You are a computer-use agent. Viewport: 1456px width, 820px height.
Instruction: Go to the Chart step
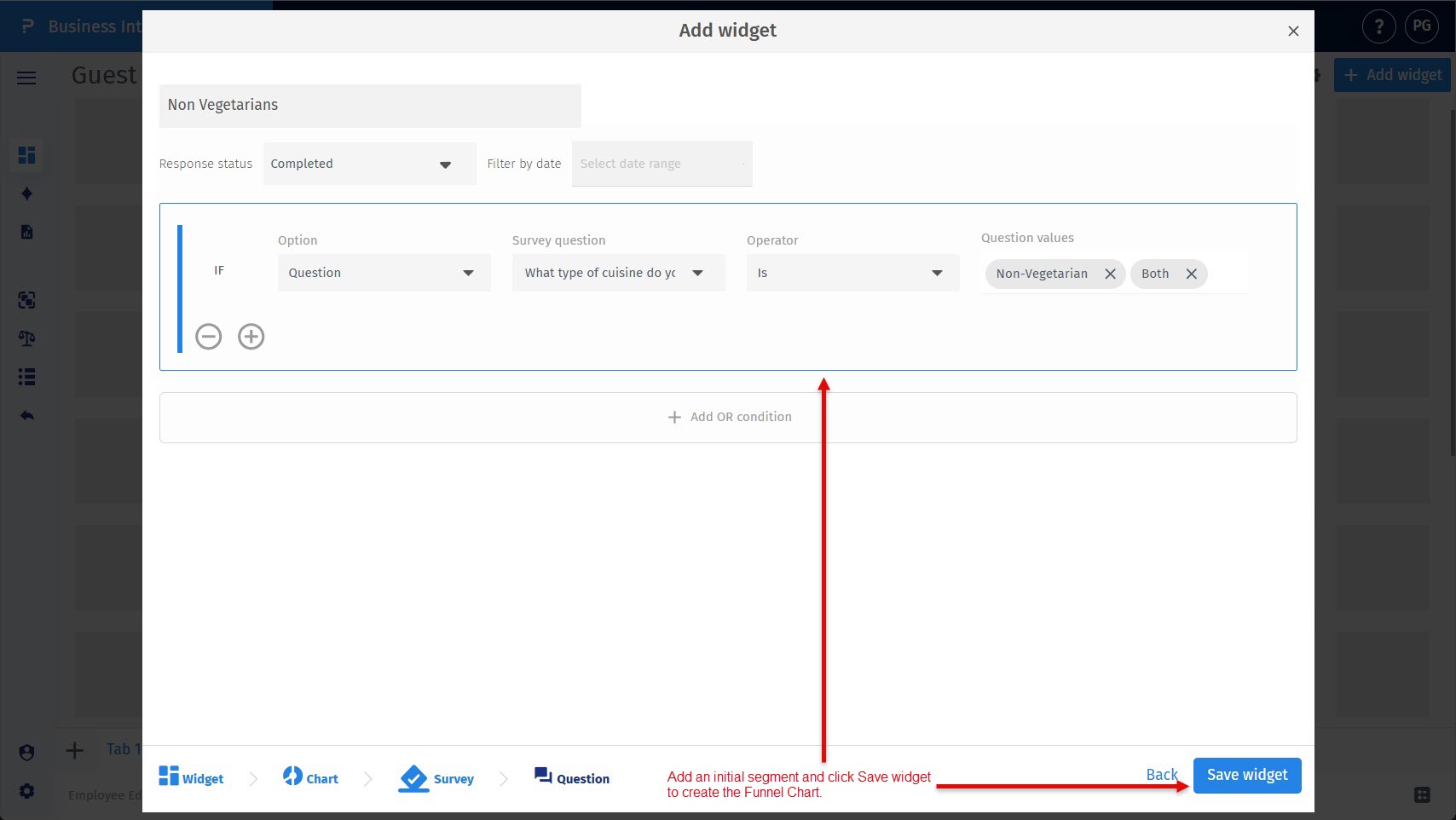click(x=310, y=777)
